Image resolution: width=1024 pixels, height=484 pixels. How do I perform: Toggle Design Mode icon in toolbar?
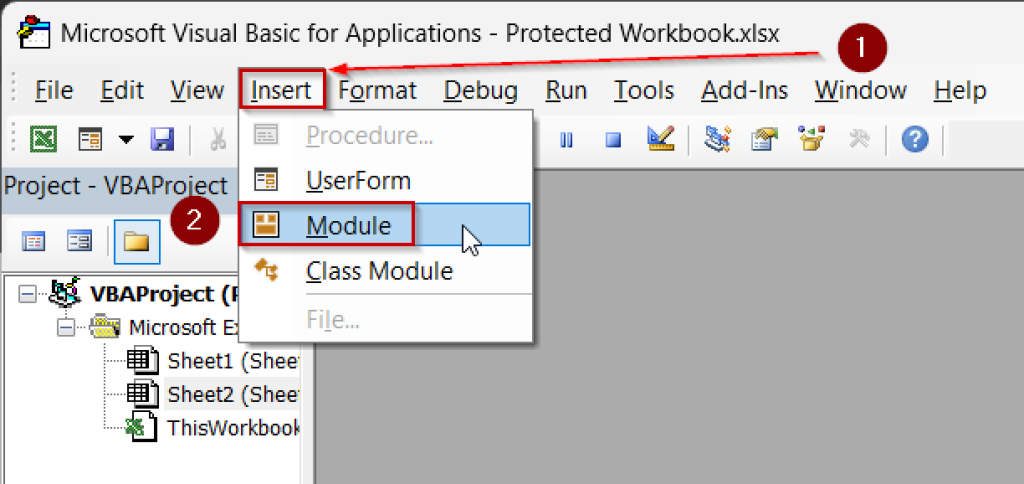pos(660,139)
